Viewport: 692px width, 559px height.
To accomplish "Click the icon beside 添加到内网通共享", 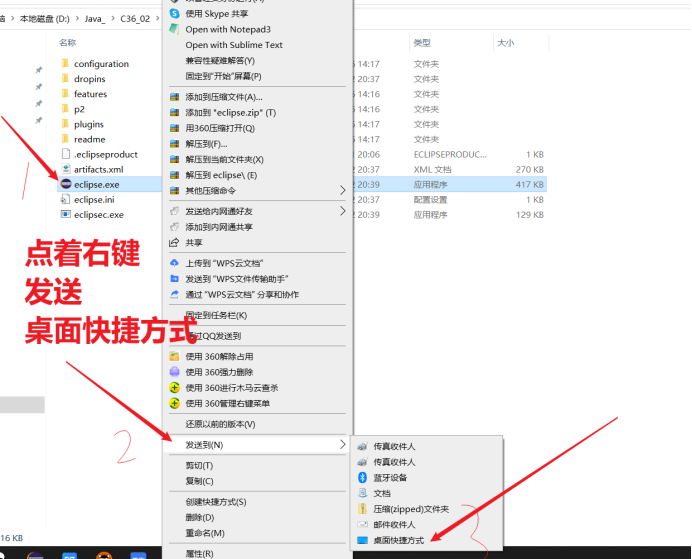I will (x=175, y=227).
